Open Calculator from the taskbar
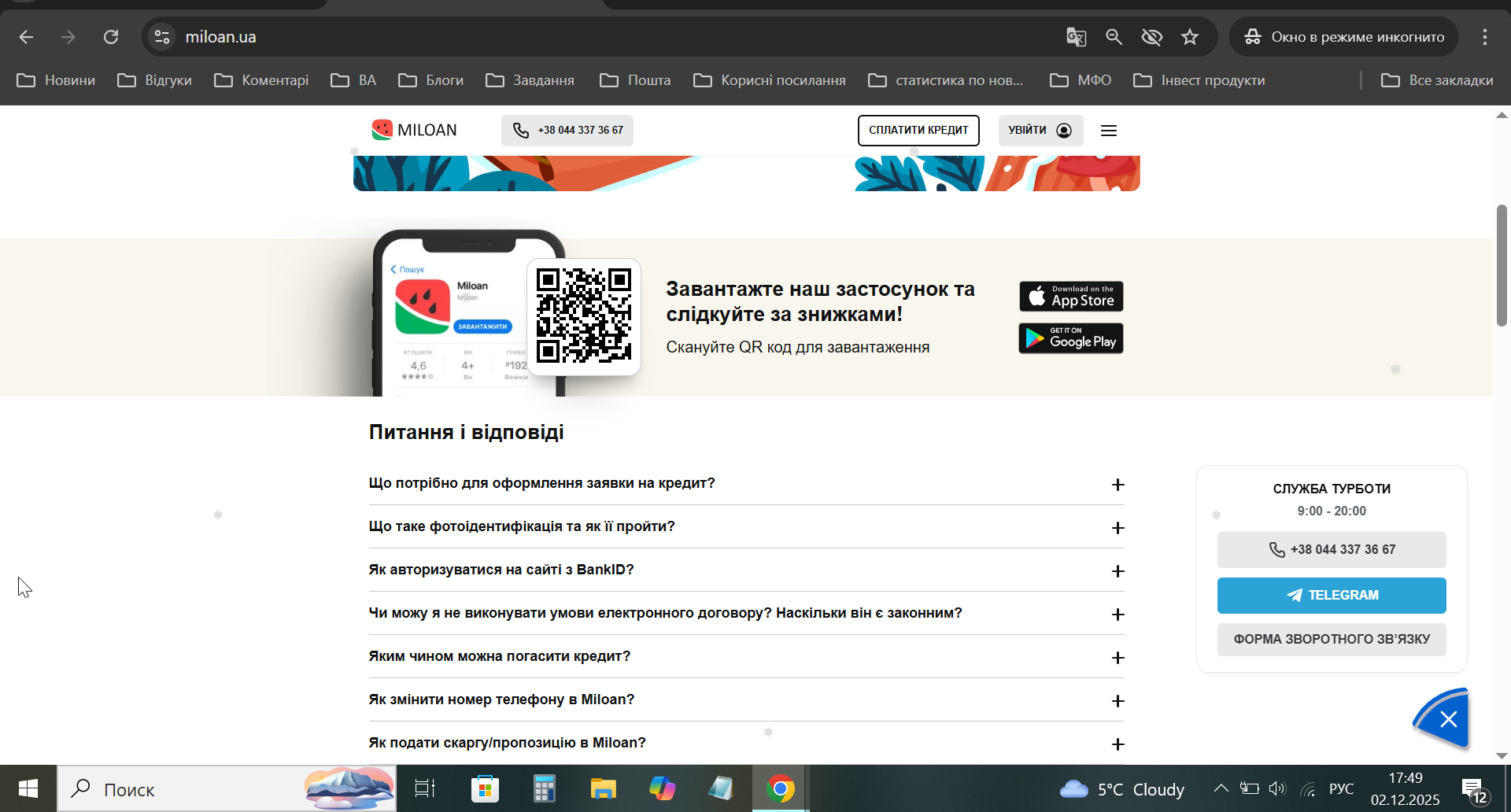The height and width of the screenshot is (812, 1511). coord(544,788)
